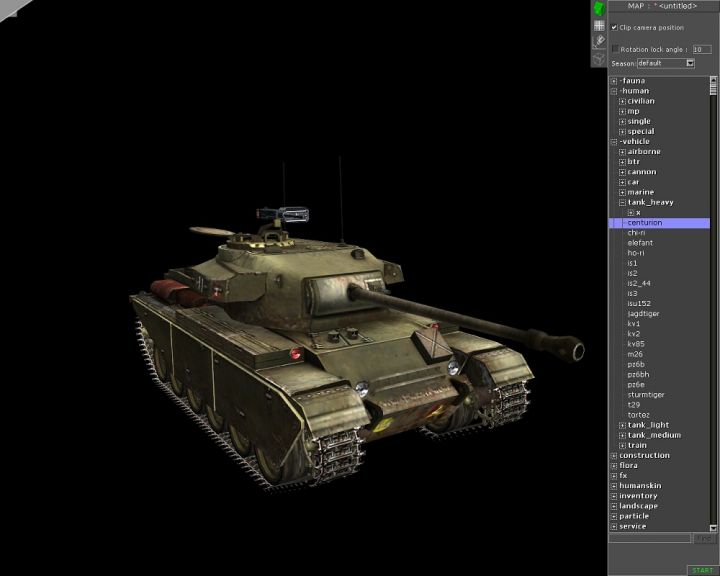Expand the tank_light tree node
Viewport: 720px width, 576px height.
pos(622,425)
